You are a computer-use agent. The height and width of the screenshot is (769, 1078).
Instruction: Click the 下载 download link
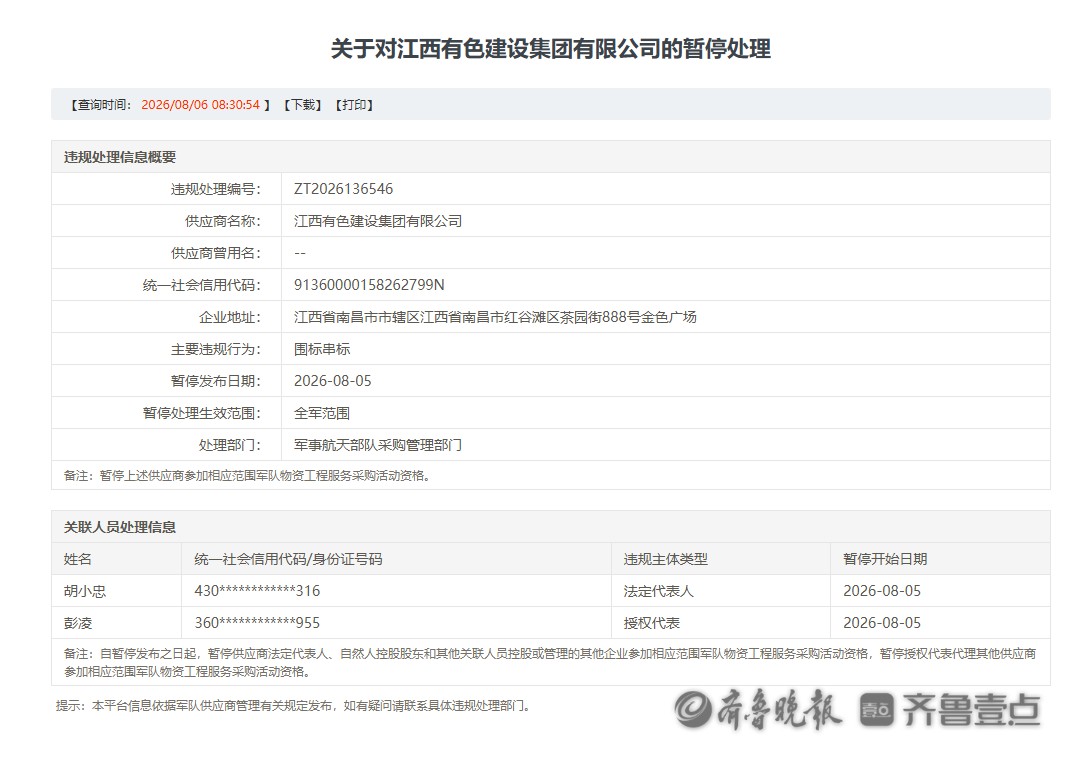303,105
